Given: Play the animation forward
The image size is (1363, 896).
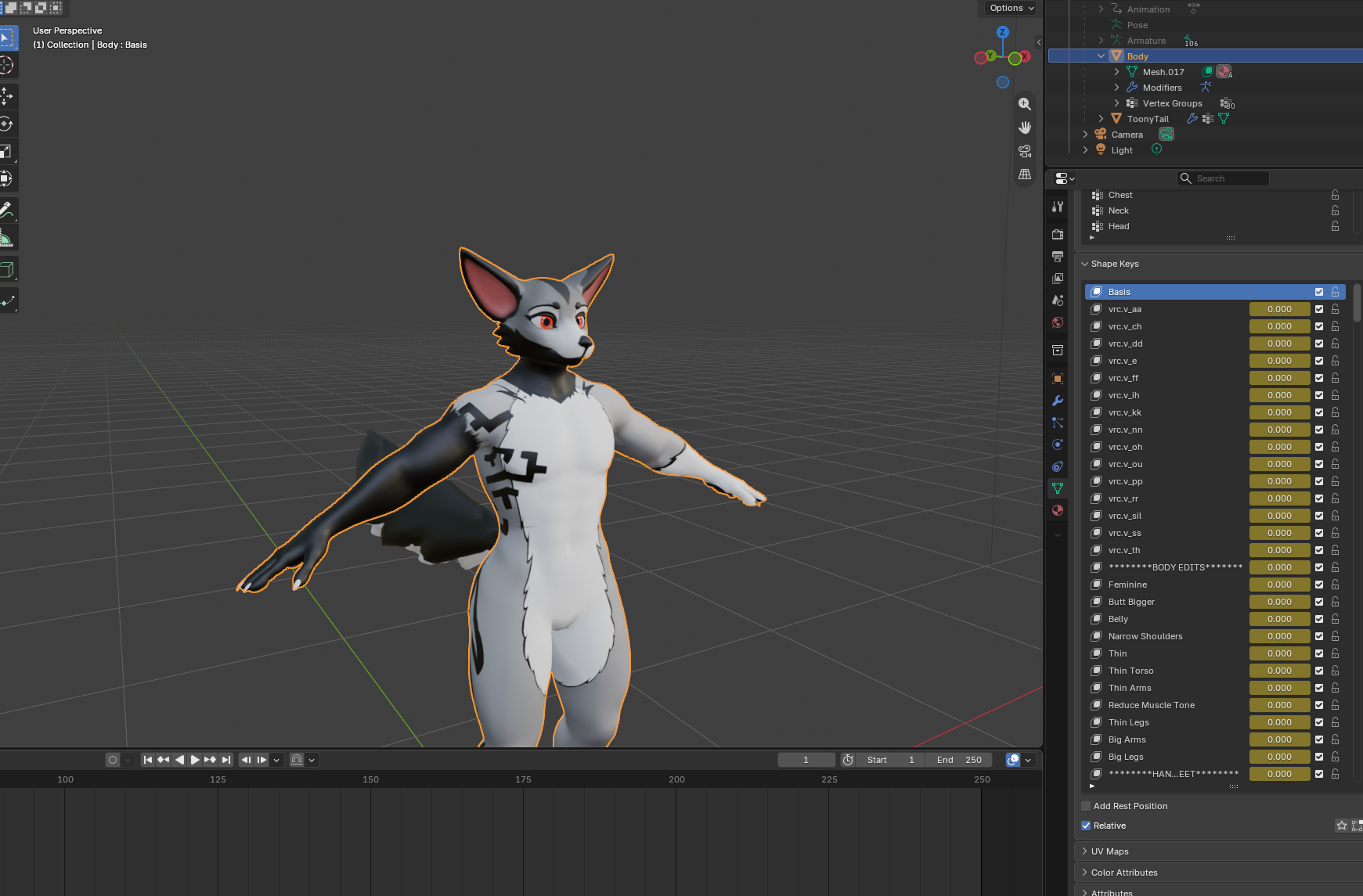Looking at the screenshot, I should pyautogui.click(x=195, y=760).
